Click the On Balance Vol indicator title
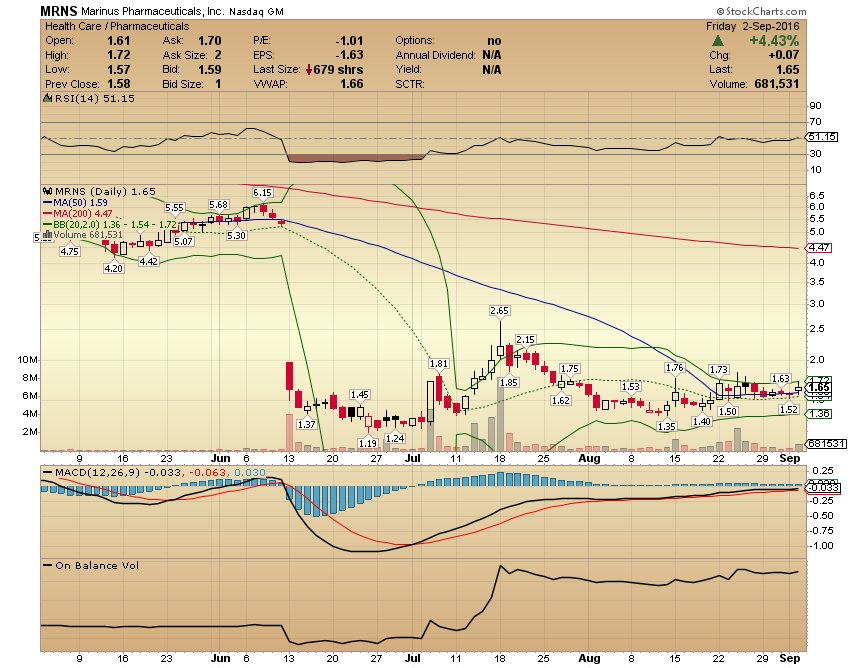Image resolution: width=850 pixels, height=668 pixels. [97, 566]
